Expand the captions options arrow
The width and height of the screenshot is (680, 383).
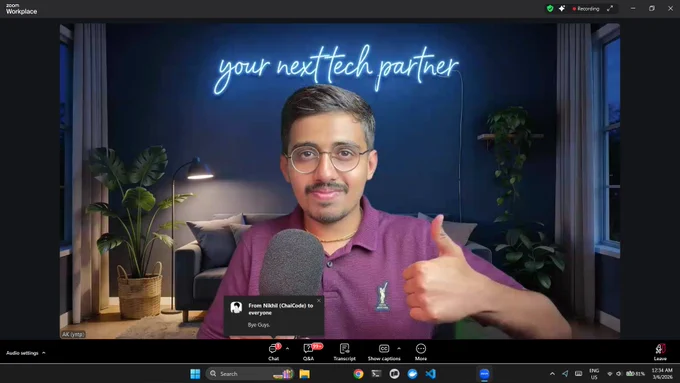point(399,348)
